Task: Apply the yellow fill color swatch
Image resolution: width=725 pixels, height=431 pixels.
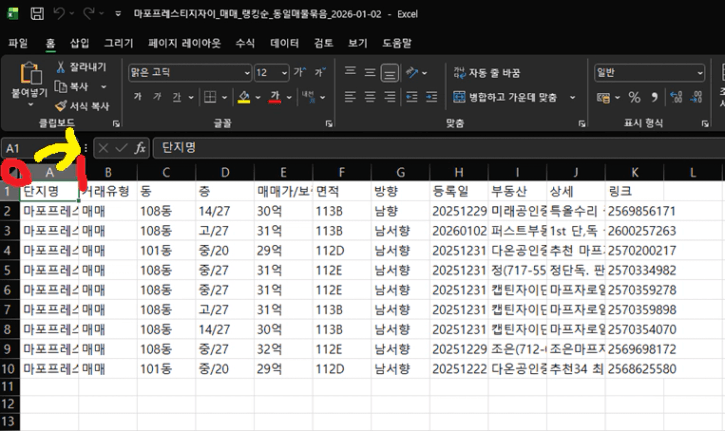Action: point(242,97)
